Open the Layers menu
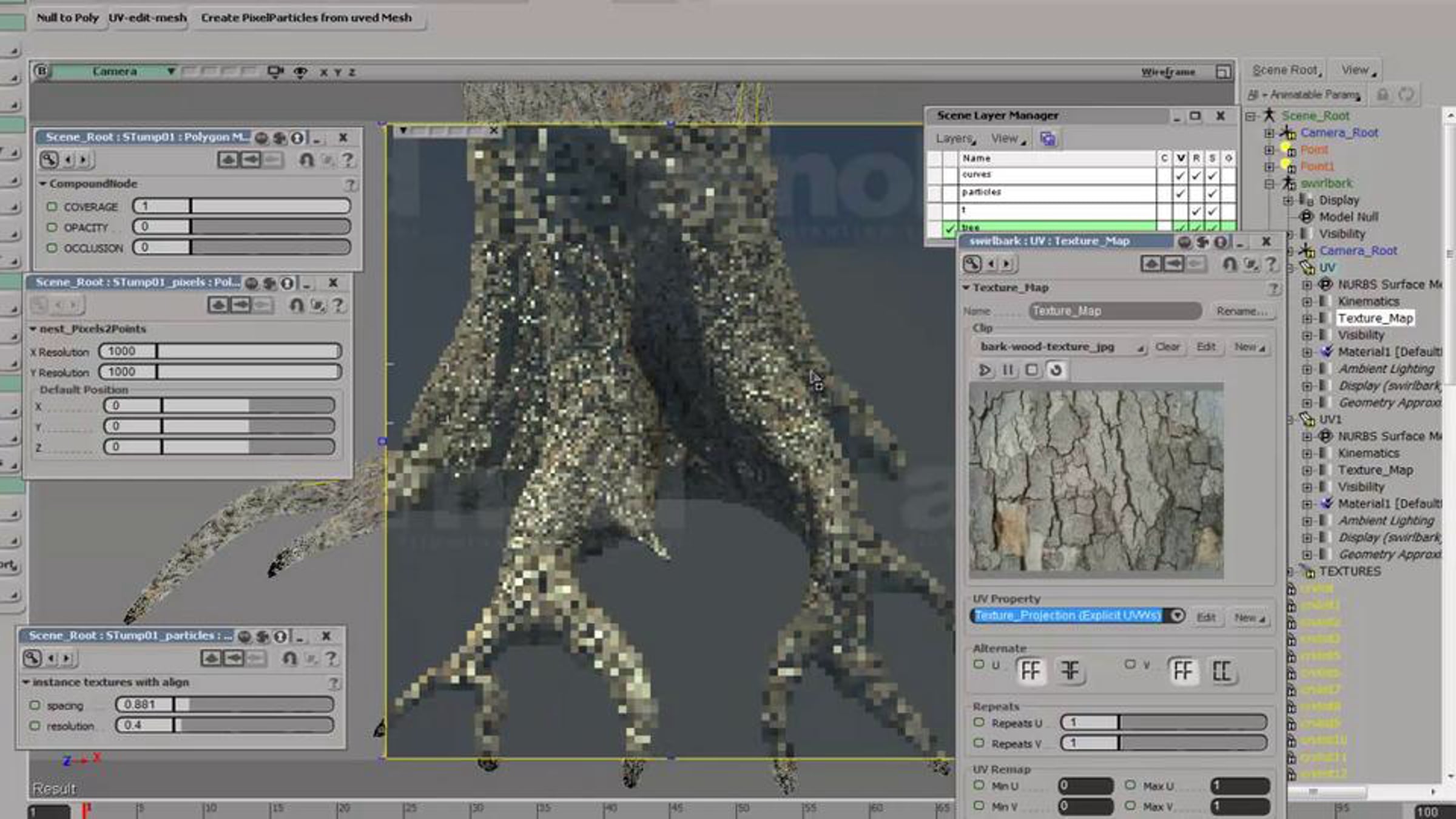This screenshot has height=819, width=1456. click(955, 139)
